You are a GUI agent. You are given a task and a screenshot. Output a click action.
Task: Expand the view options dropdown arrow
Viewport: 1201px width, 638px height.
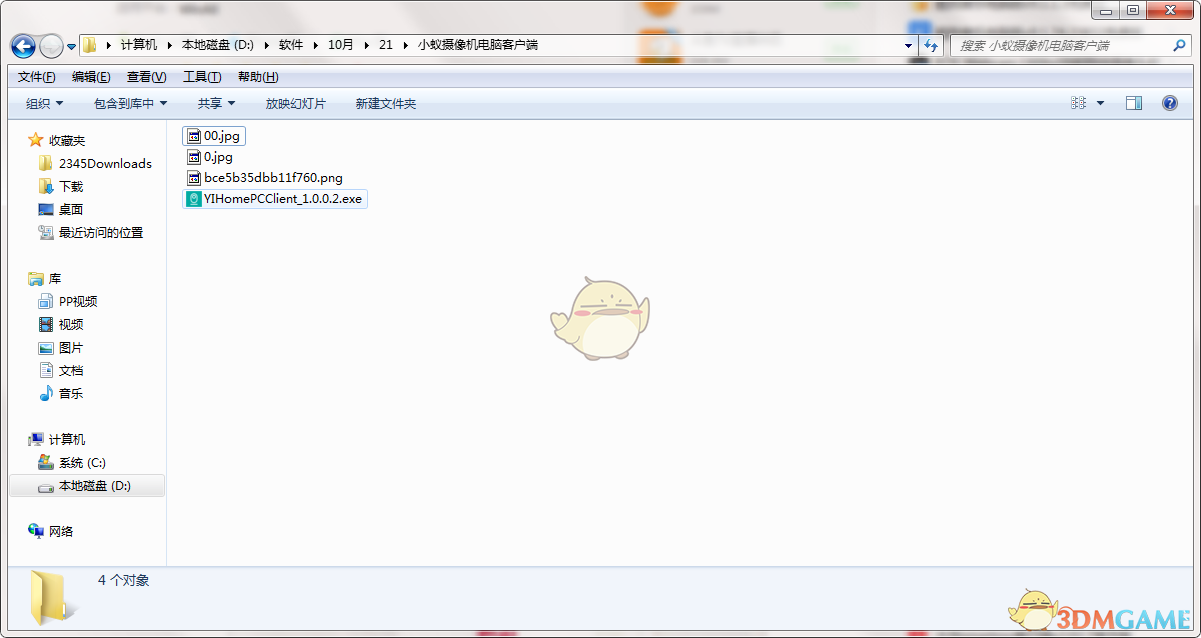(x=1100, y=103)
